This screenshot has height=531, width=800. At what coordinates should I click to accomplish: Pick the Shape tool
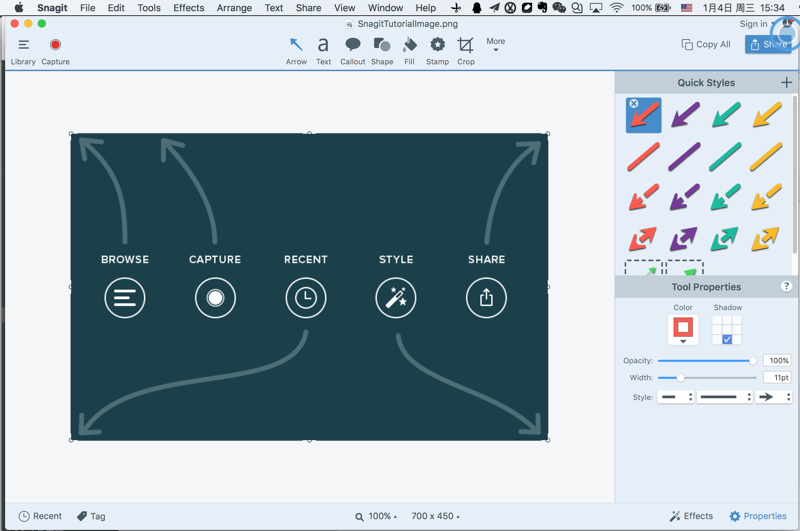[382, 50]
